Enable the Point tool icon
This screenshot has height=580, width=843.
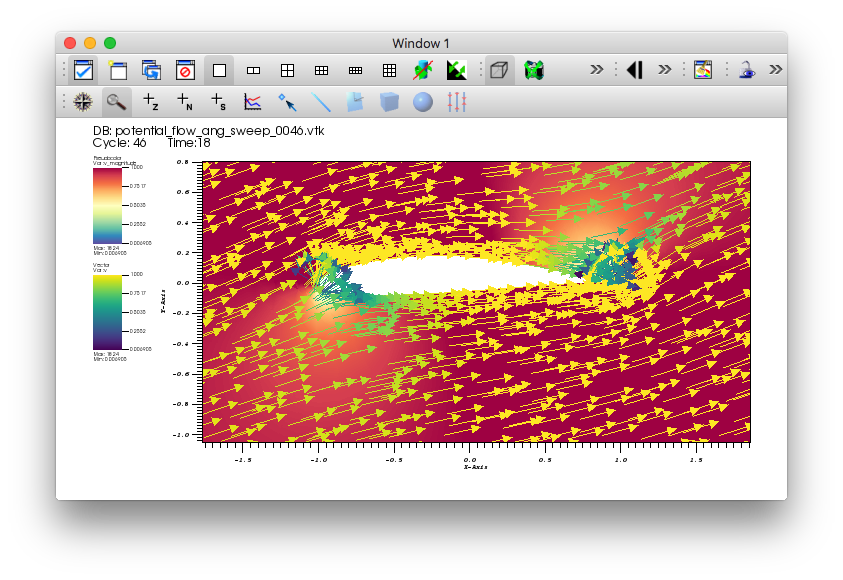coord(287,102)
